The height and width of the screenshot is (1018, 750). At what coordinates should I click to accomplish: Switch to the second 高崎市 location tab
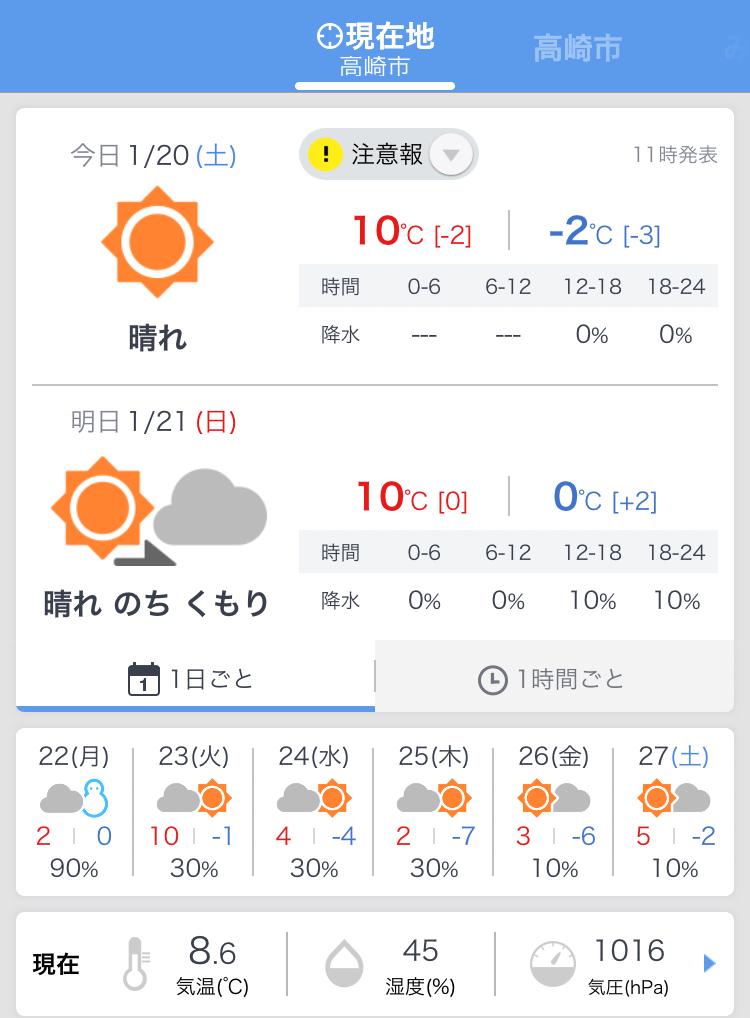(577, 48)
